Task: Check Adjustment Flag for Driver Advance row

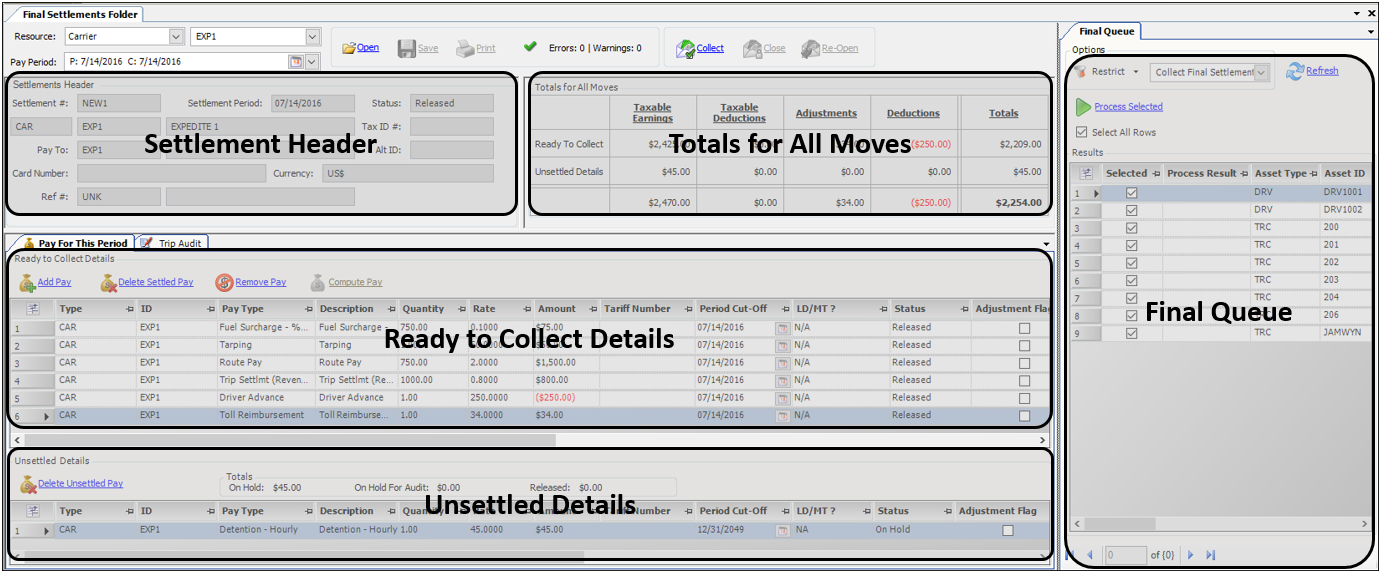Action: (1024, 398)
